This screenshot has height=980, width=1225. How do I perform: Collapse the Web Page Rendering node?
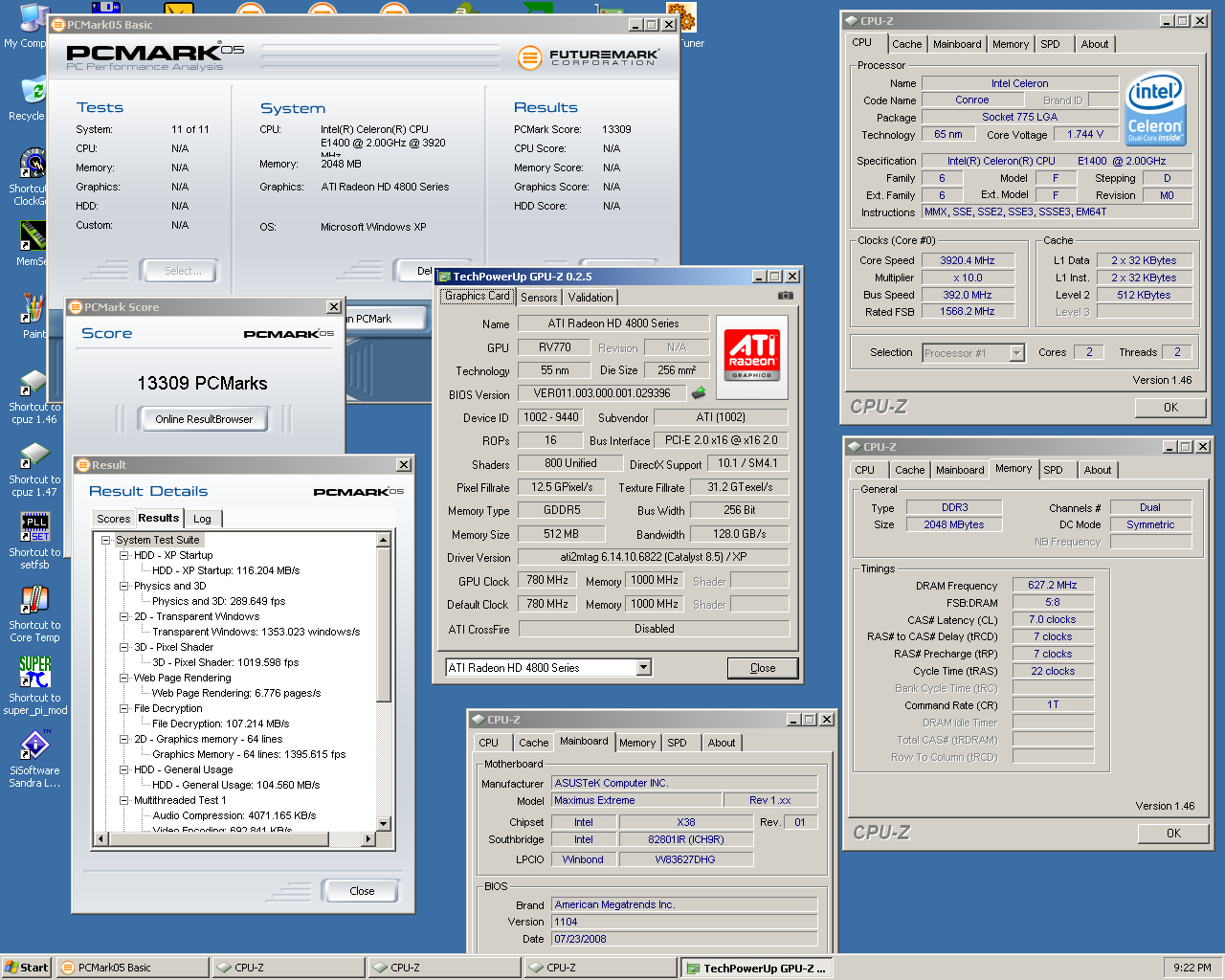124,678
